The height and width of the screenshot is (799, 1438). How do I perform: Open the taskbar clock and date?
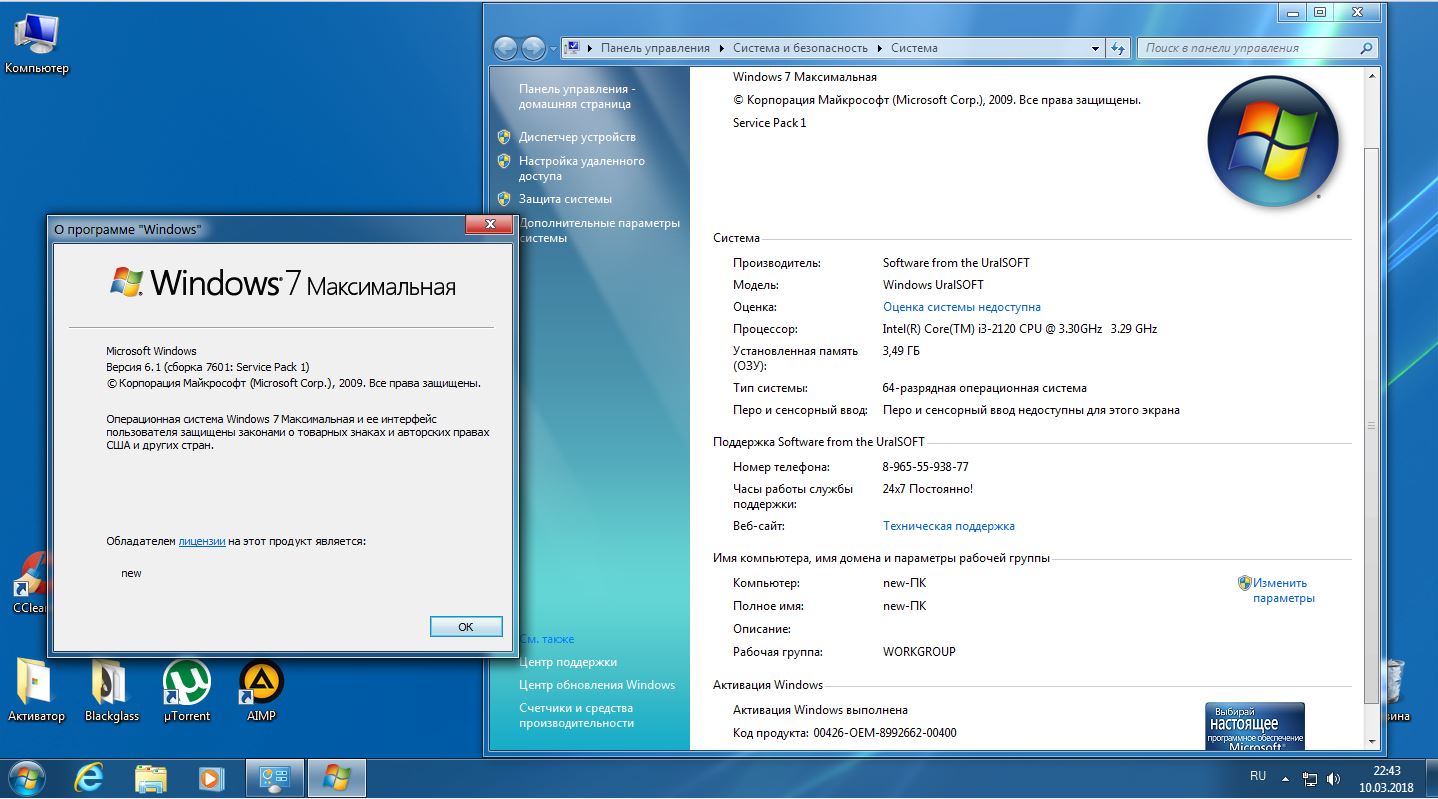click(1386, 778)
